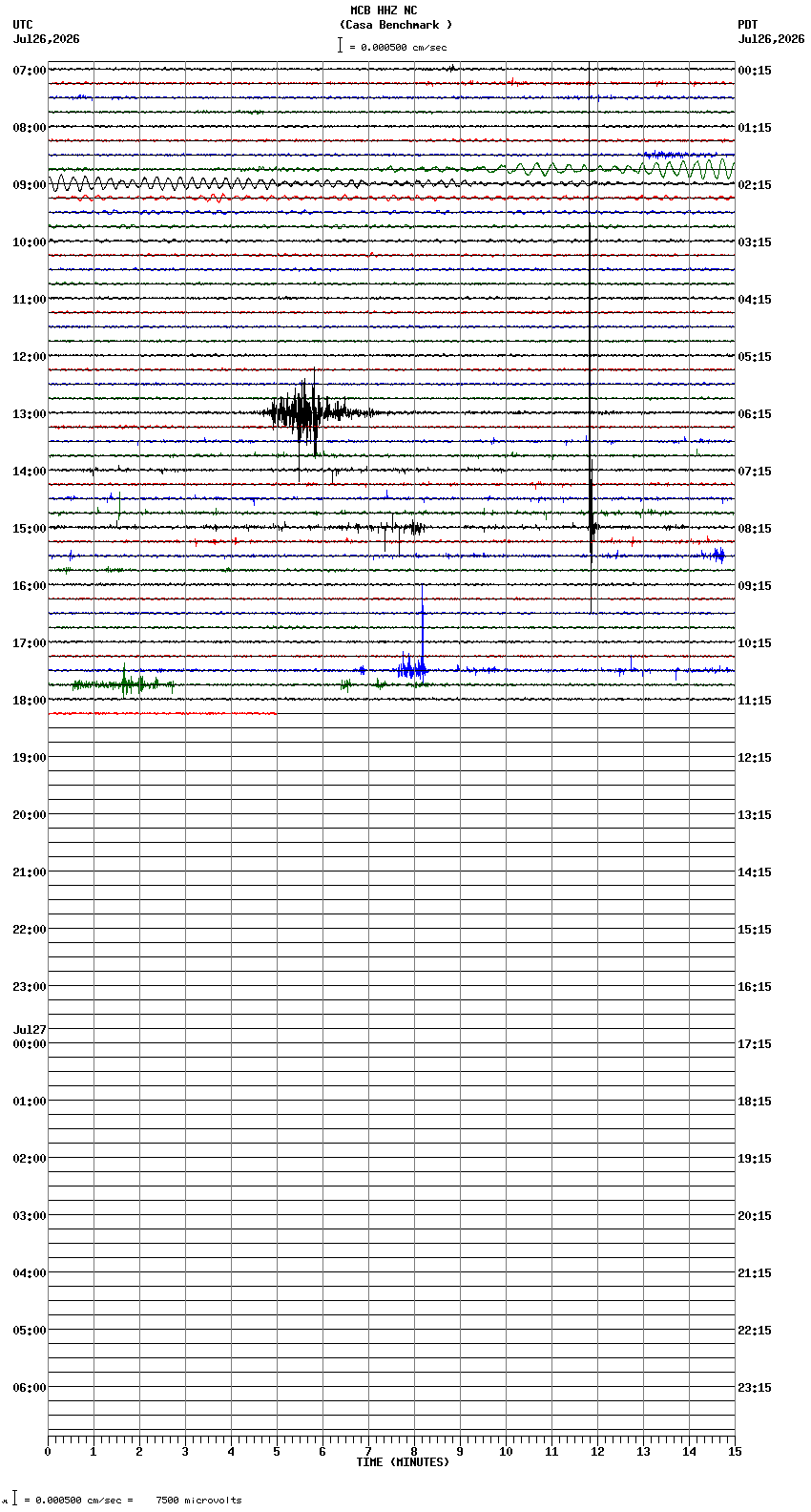Click the Jul27 date change label
This screenshot has width=811, height=1512.
pos(30,1030)
